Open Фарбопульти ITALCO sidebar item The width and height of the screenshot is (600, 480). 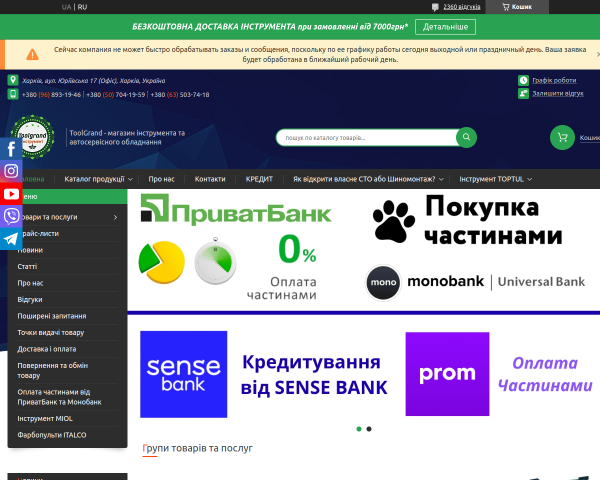point(52,435)
